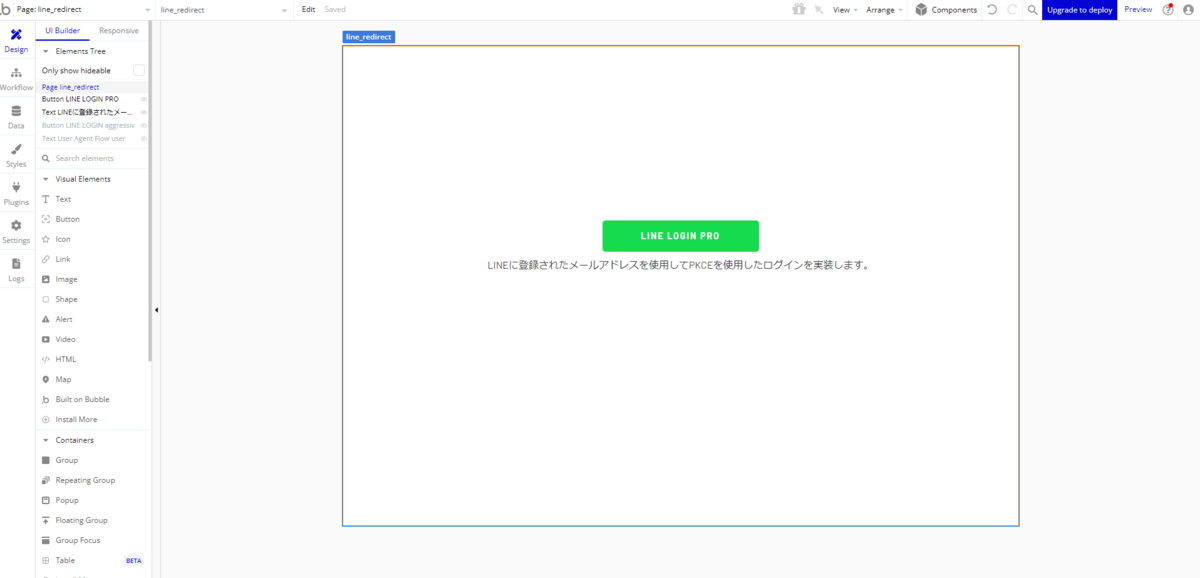Redo the last action
Screen dimensions: 1200x578
(x=1012, y=9)
